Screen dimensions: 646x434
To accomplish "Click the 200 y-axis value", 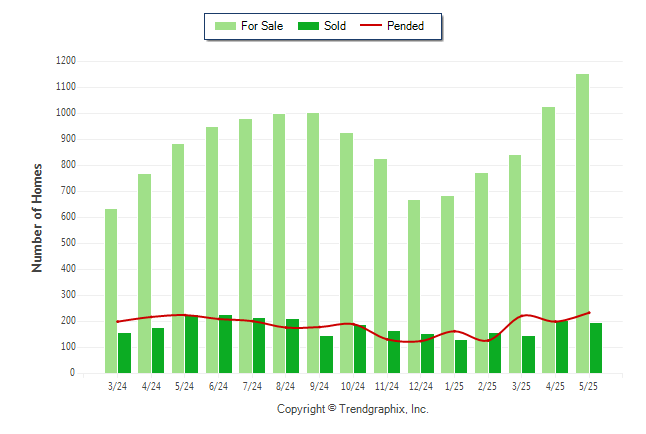I will click(68, 320).
